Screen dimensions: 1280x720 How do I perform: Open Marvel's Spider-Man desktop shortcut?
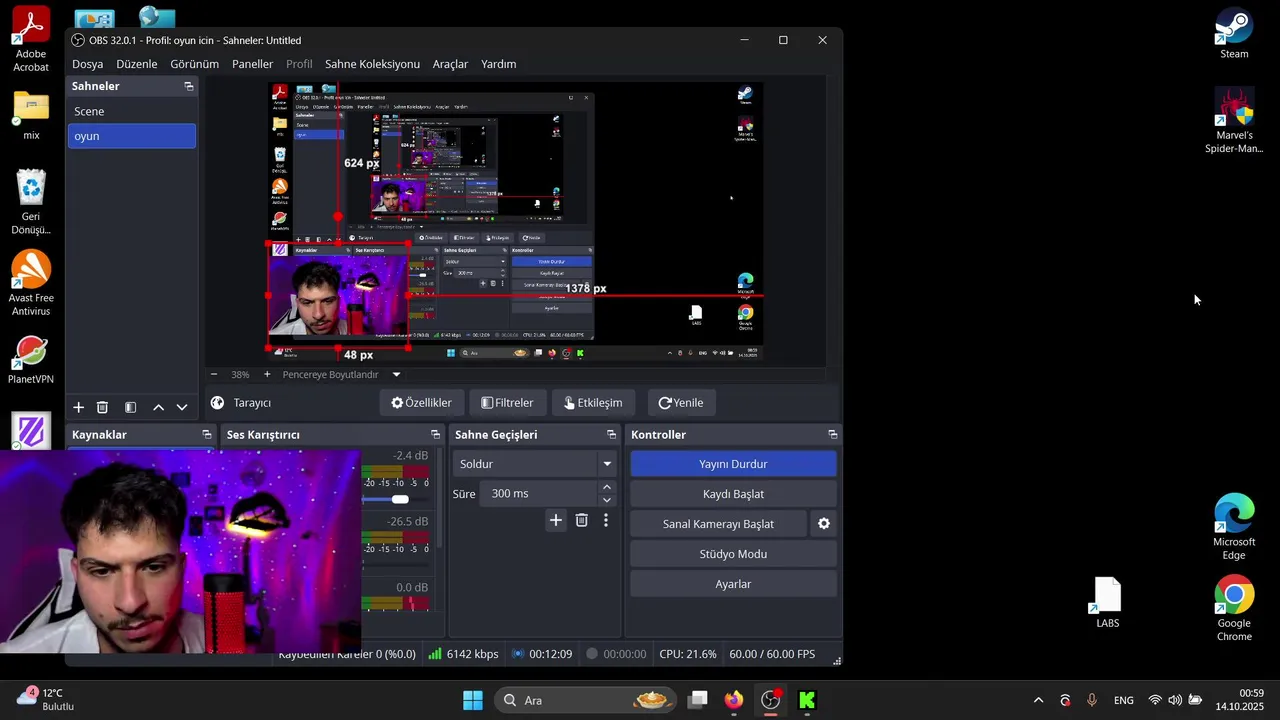click(x=1234, y=121)
